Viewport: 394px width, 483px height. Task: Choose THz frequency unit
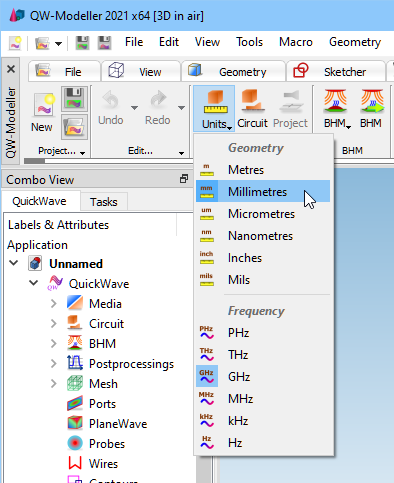click(263, 354)
